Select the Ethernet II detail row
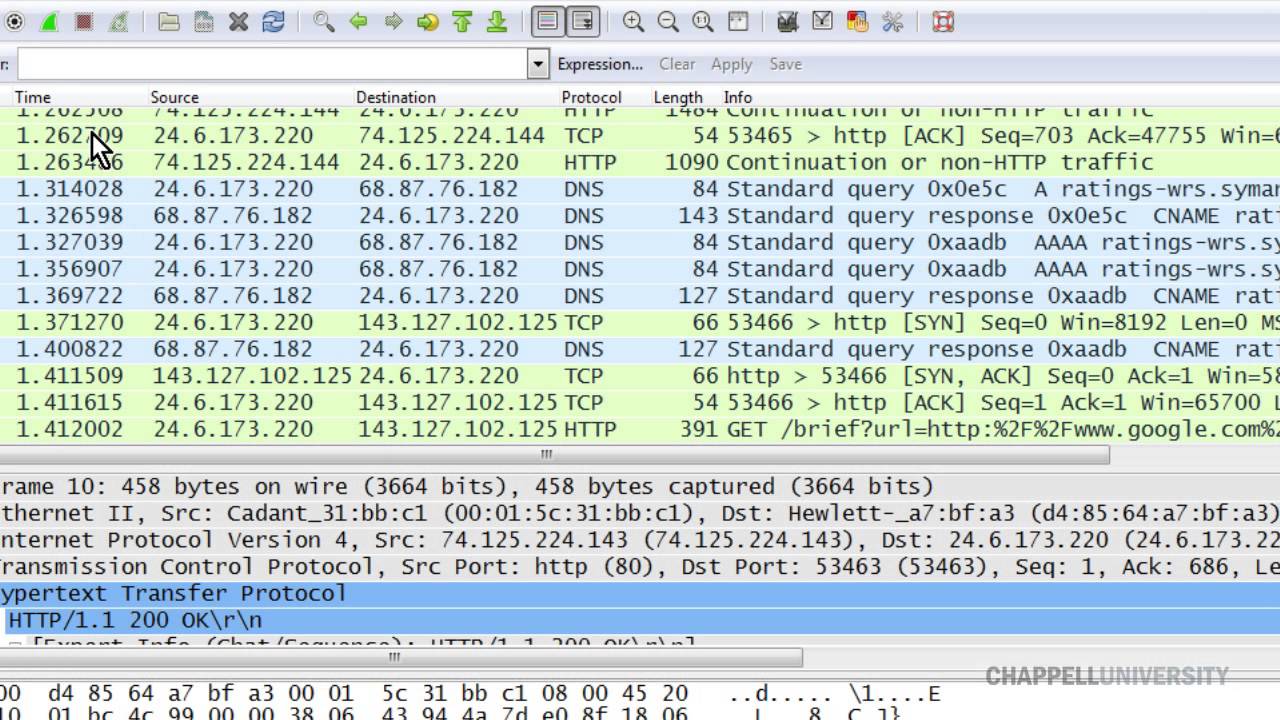The image size is (1280, 720). click(x=640, y=514)
